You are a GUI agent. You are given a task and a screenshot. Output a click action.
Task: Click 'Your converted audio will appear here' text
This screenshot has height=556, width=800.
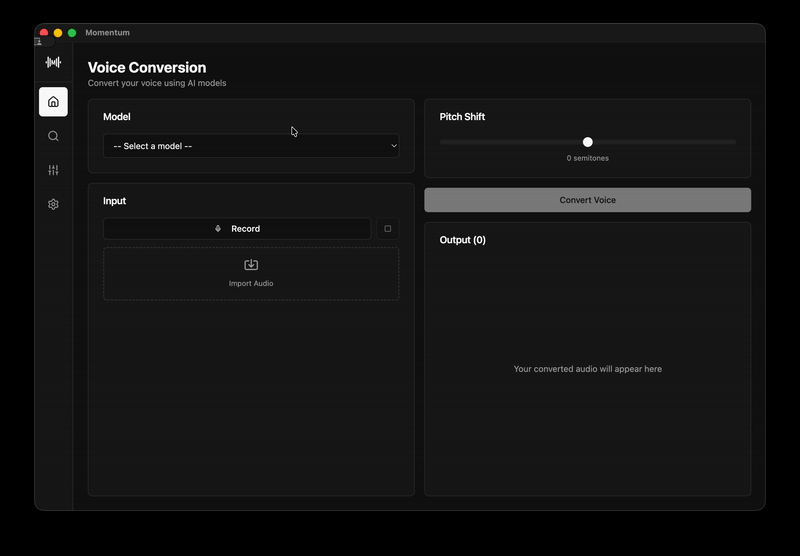[x=588, y=369]
